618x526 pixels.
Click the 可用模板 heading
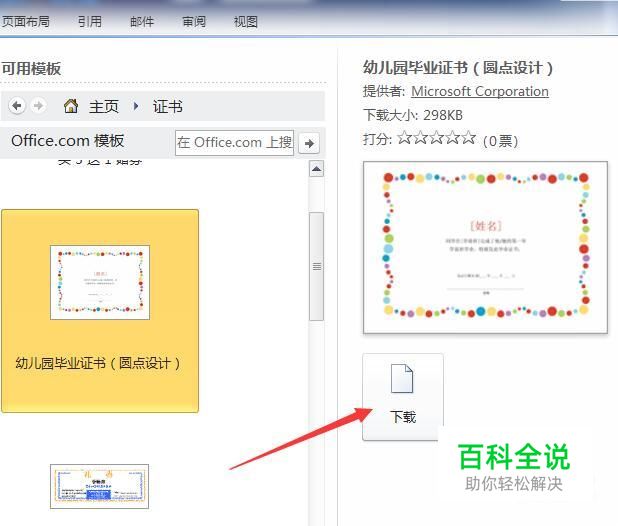[x=32, y=69]
